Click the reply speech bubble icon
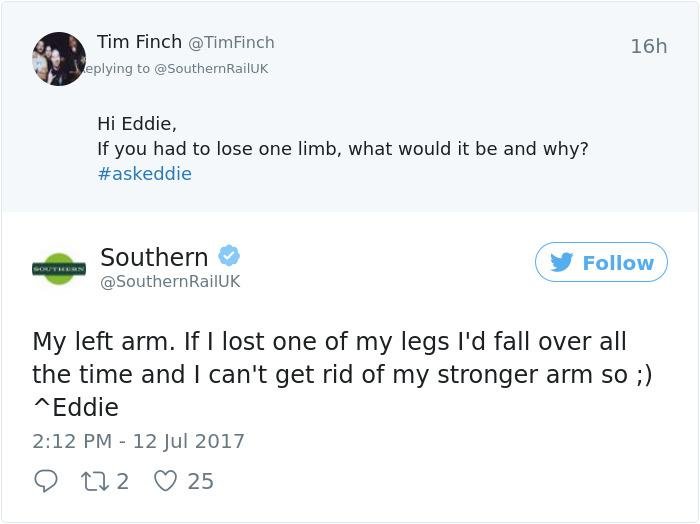The height and width of the screenshot is (524, 700). (46, 481)
